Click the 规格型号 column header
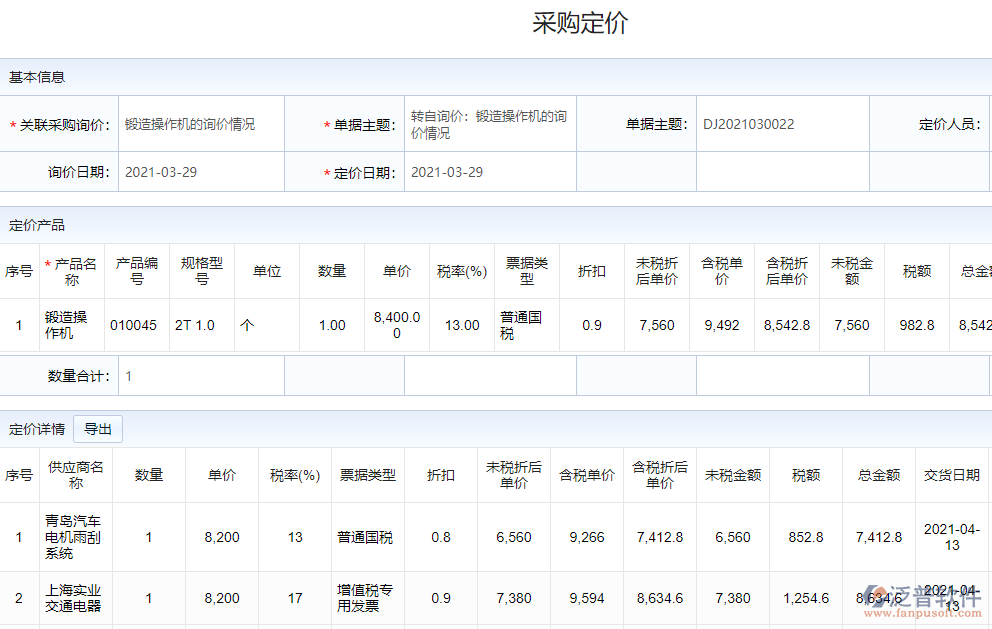This screenshot has width=992, height=629. coord(201,271)
